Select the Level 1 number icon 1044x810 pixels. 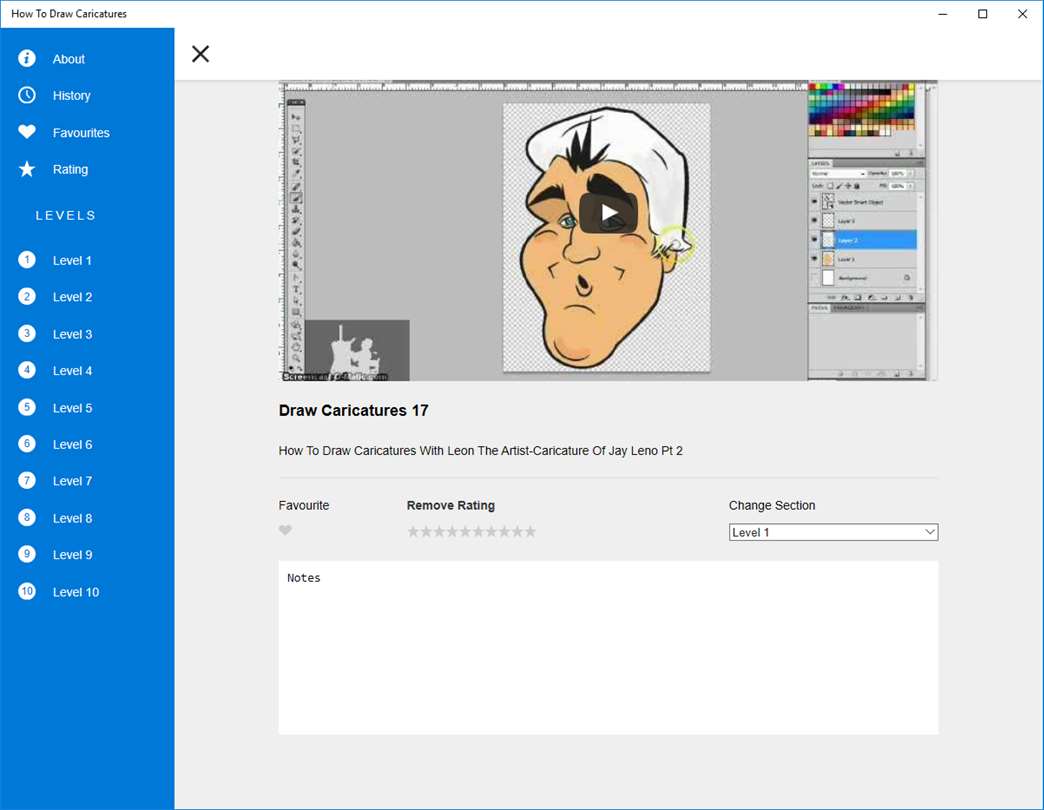(x=27, y=260)
